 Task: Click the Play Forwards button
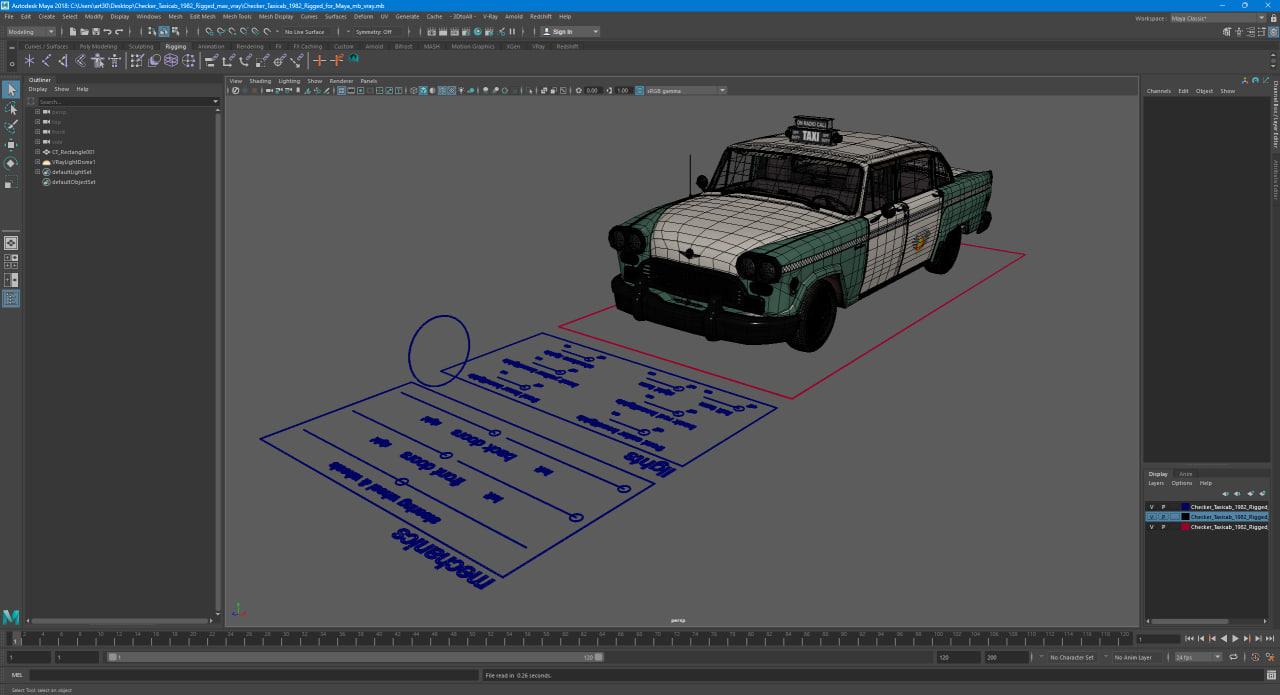coord(1235,638)
